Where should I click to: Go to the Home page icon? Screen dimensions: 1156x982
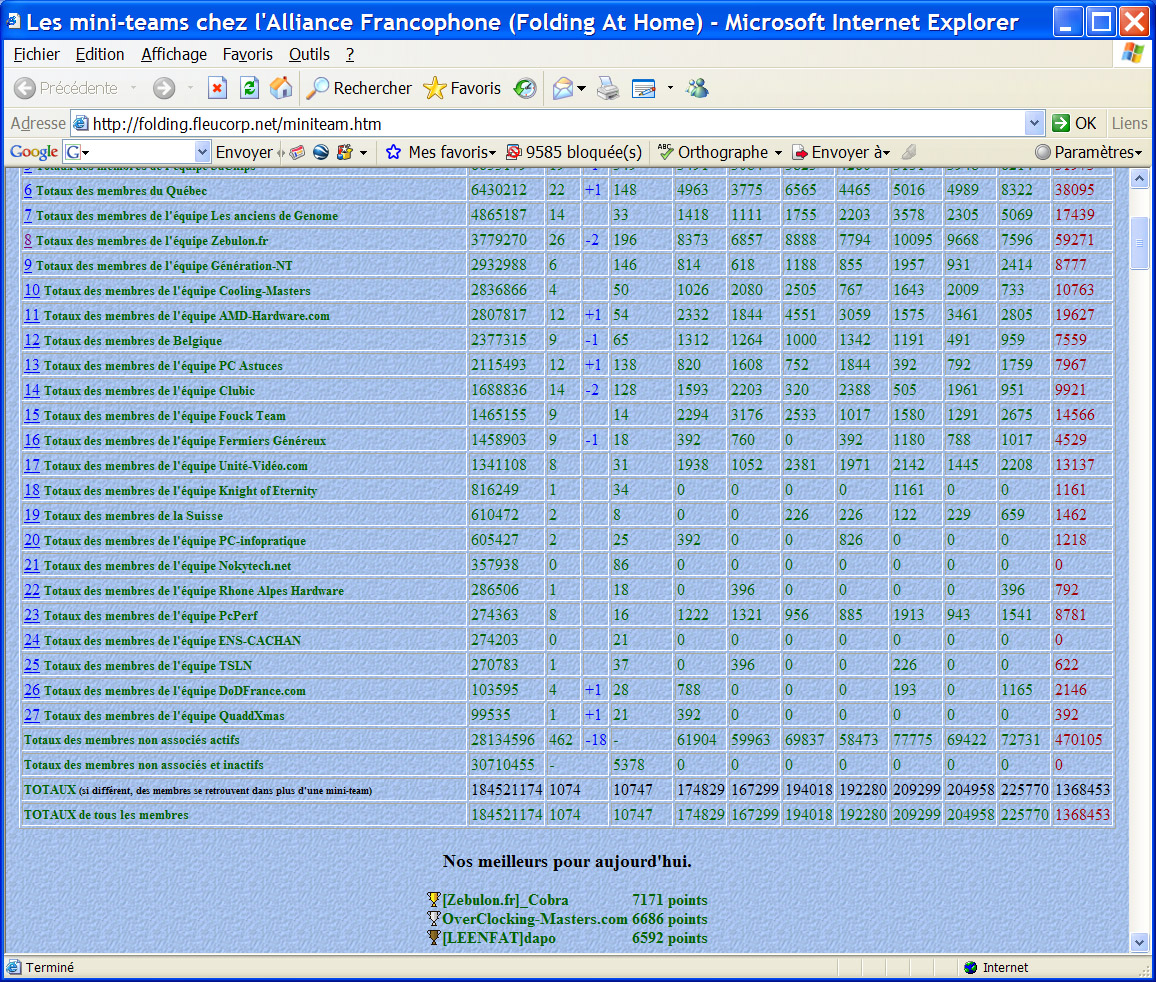(281, 88)
